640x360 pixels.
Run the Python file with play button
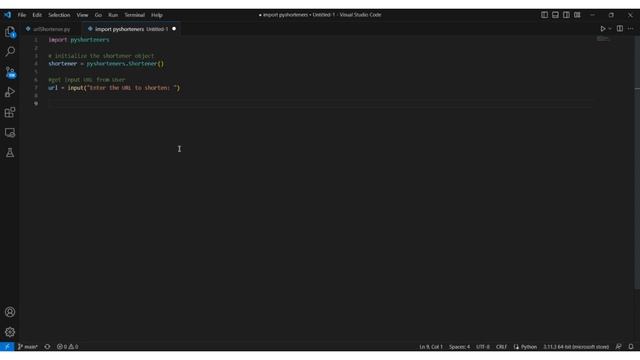point(602,29)
